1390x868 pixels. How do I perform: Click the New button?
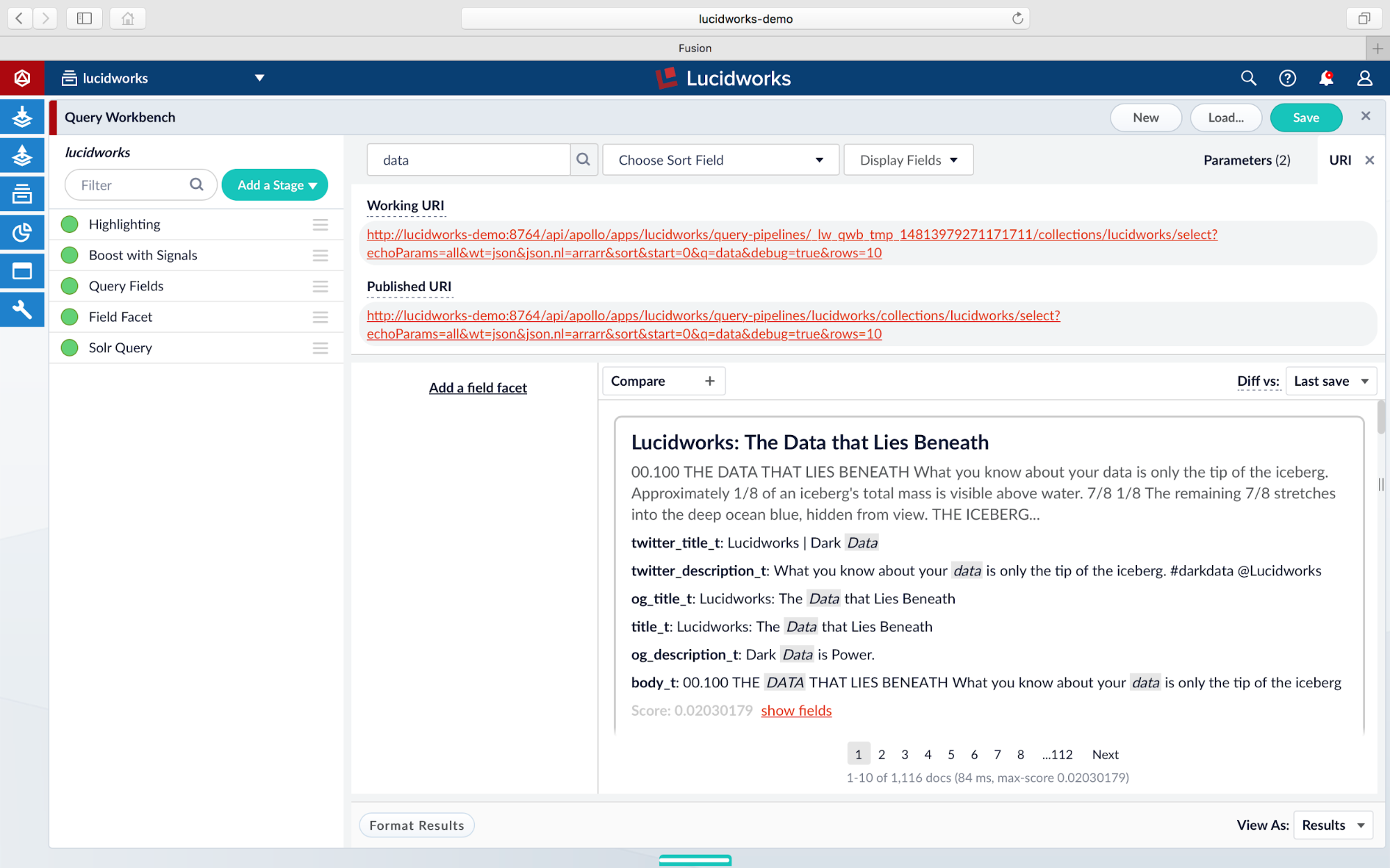point(1146,117)
